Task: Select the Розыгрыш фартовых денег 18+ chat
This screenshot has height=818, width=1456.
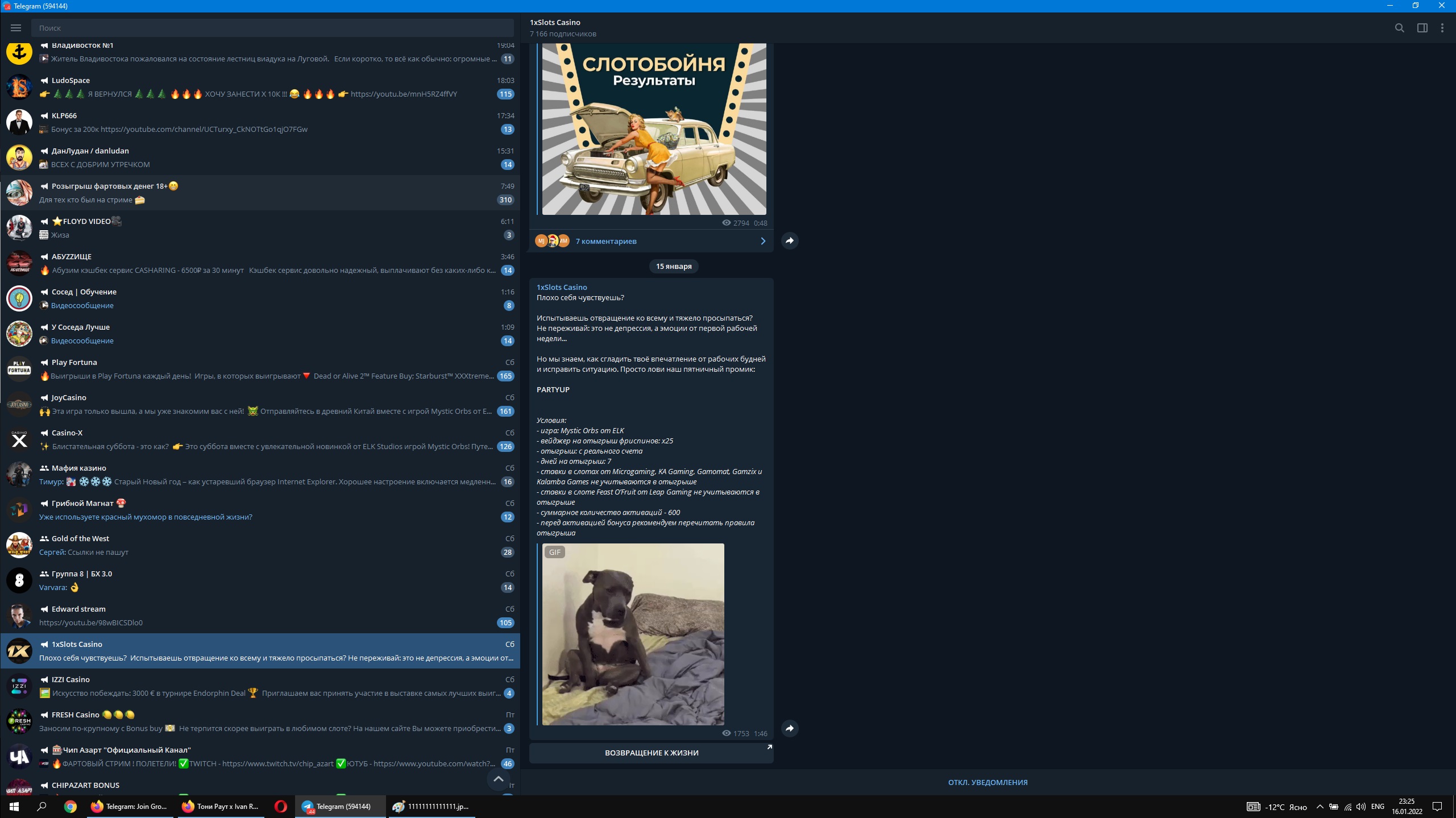Action: (x=260, y=193)
